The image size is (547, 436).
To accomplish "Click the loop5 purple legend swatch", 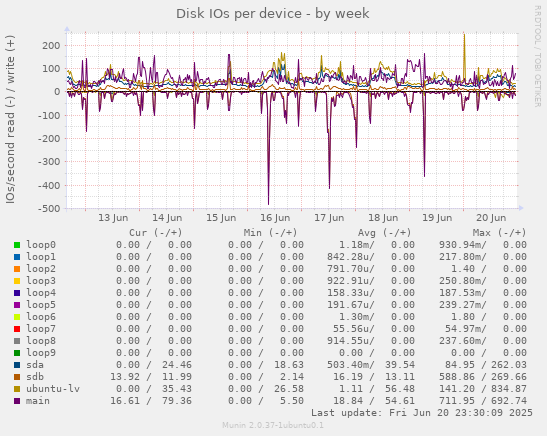I will pos(17,305).
